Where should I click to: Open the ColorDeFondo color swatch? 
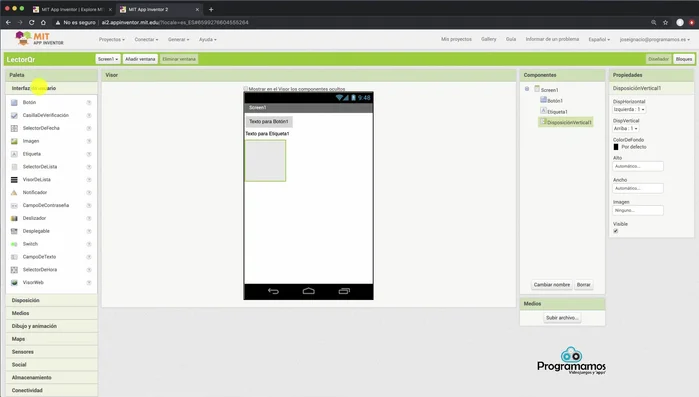616,147
